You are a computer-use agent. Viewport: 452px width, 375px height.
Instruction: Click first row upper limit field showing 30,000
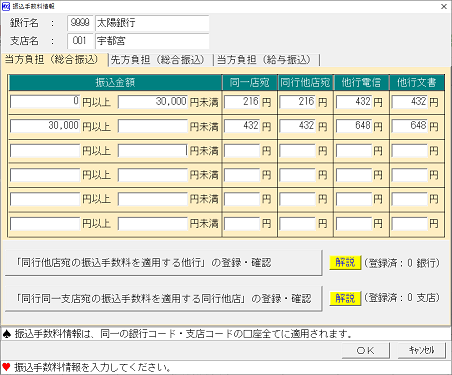[x=153, y=102]
